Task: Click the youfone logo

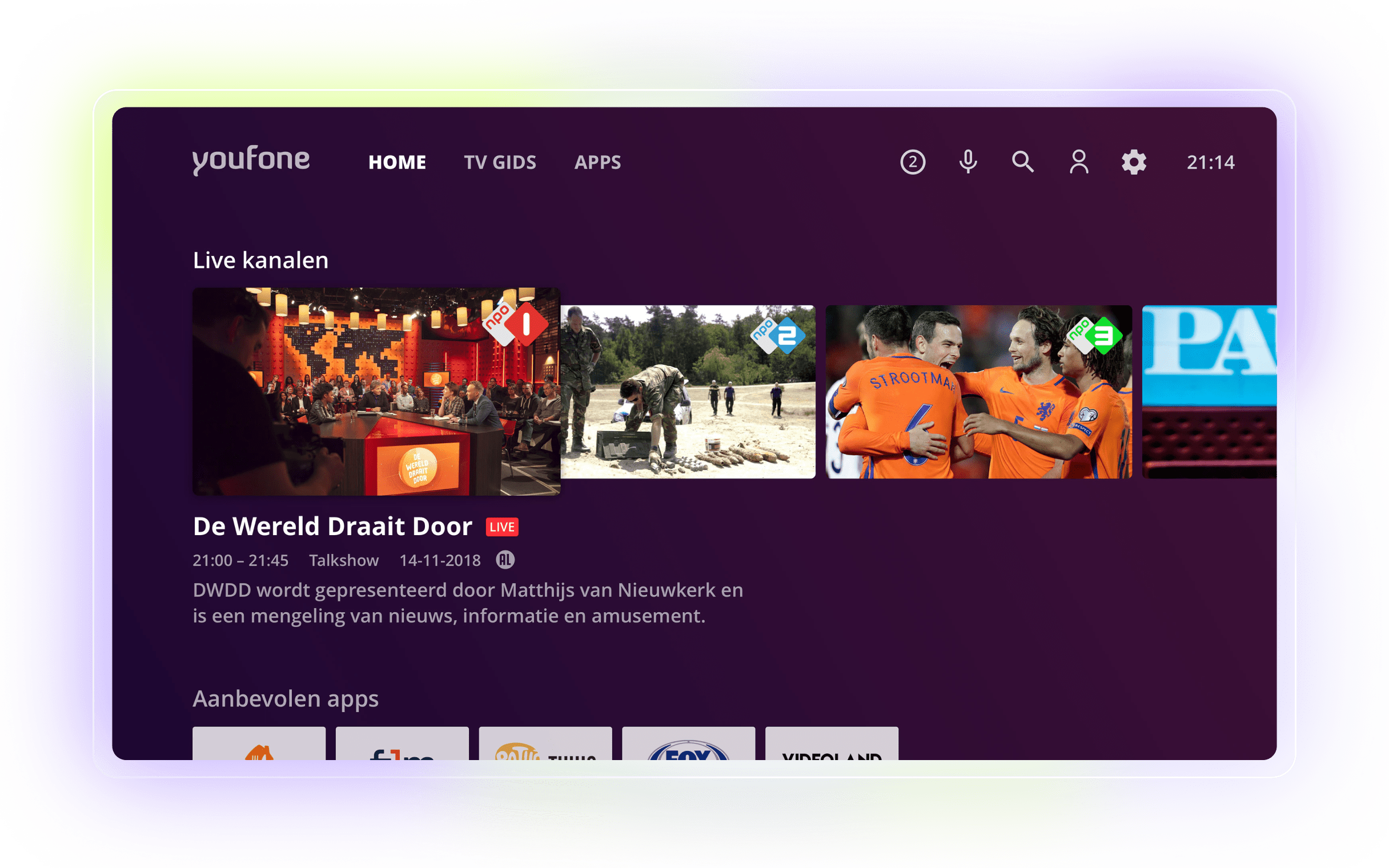Action: click(x=251, y=160)
